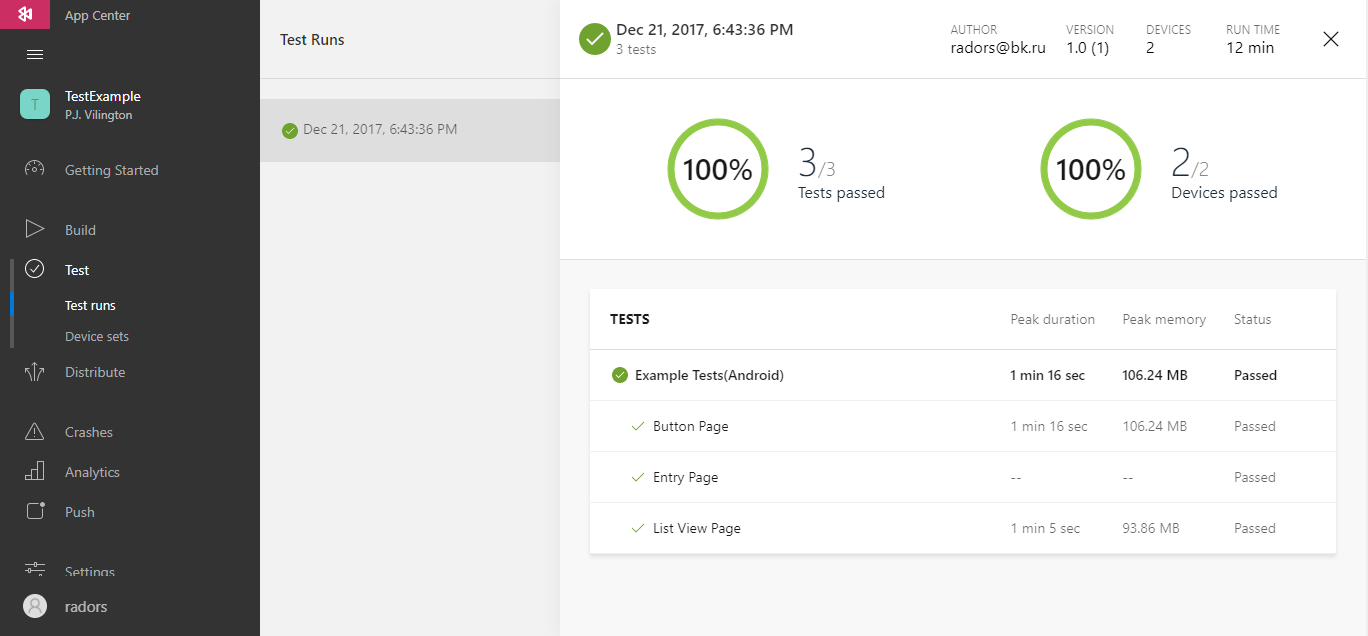Toggle the hamburger navigation menu
Viewport: 1368px width, 636px height.
coord(35,54)
